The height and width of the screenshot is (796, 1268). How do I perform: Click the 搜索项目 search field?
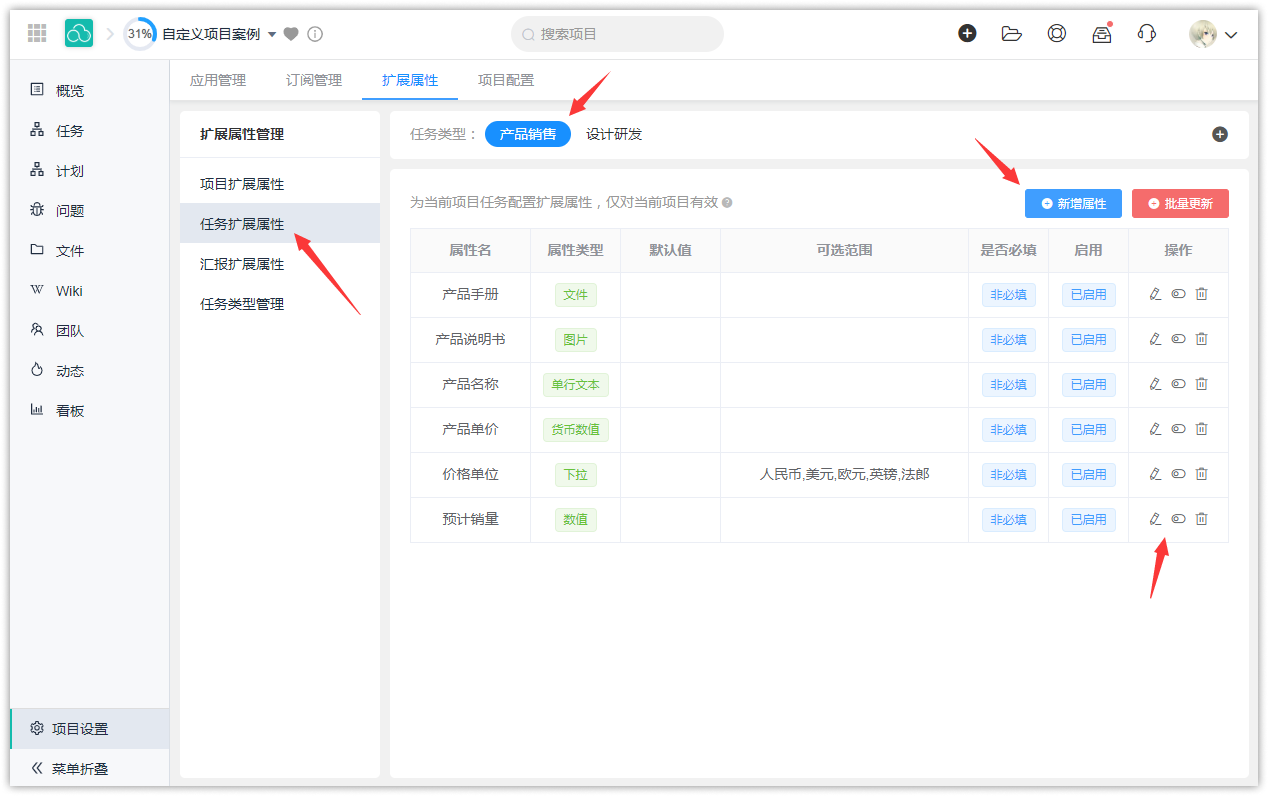[617, 34]
